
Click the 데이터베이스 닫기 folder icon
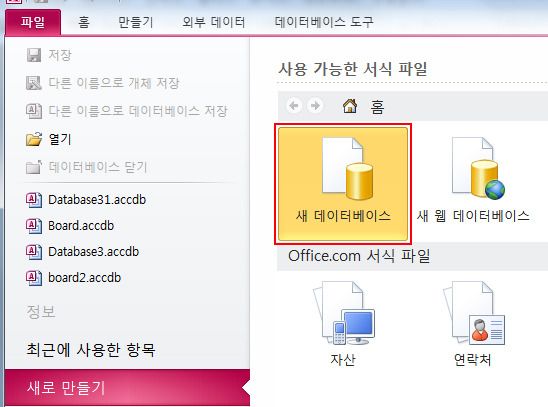[x=34, y=167]
